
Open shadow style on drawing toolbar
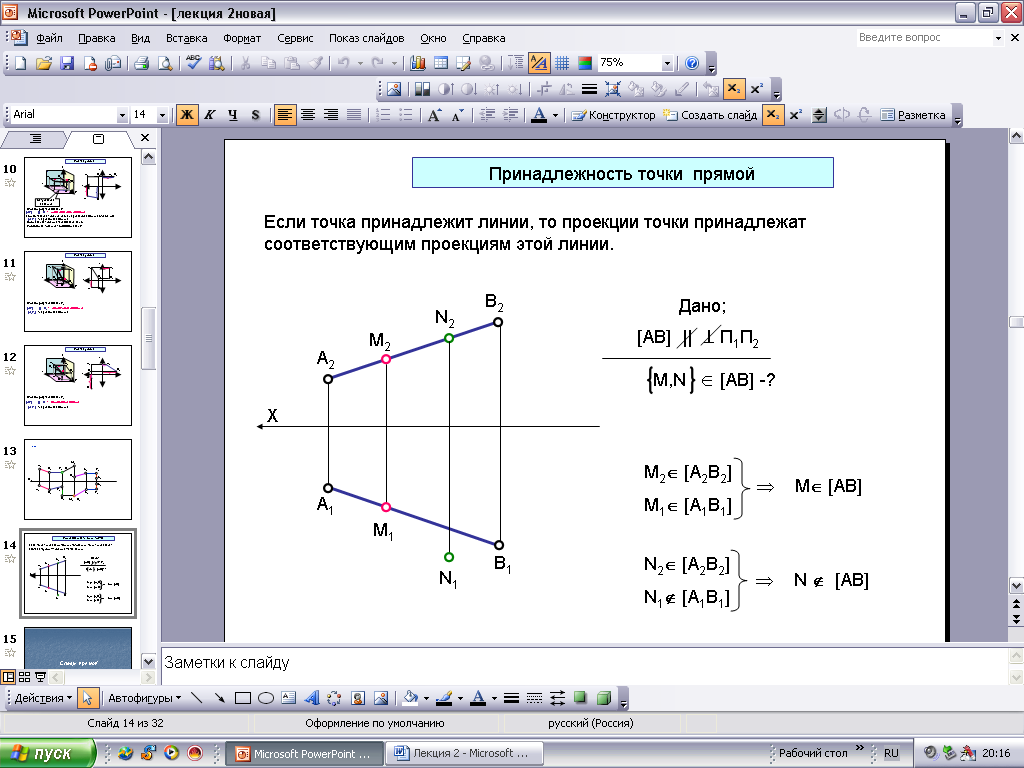580,698
